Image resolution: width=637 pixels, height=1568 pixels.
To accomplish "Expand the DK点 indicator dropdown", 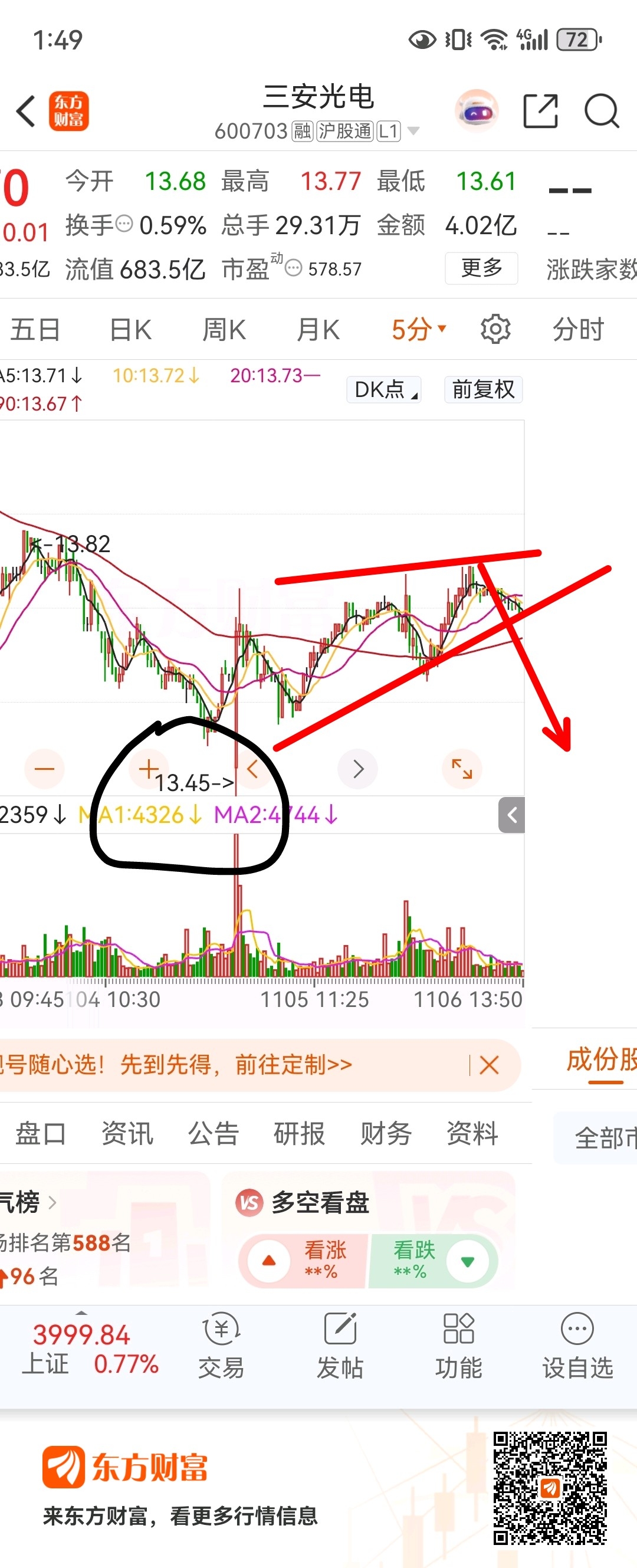I will point(383,389).
